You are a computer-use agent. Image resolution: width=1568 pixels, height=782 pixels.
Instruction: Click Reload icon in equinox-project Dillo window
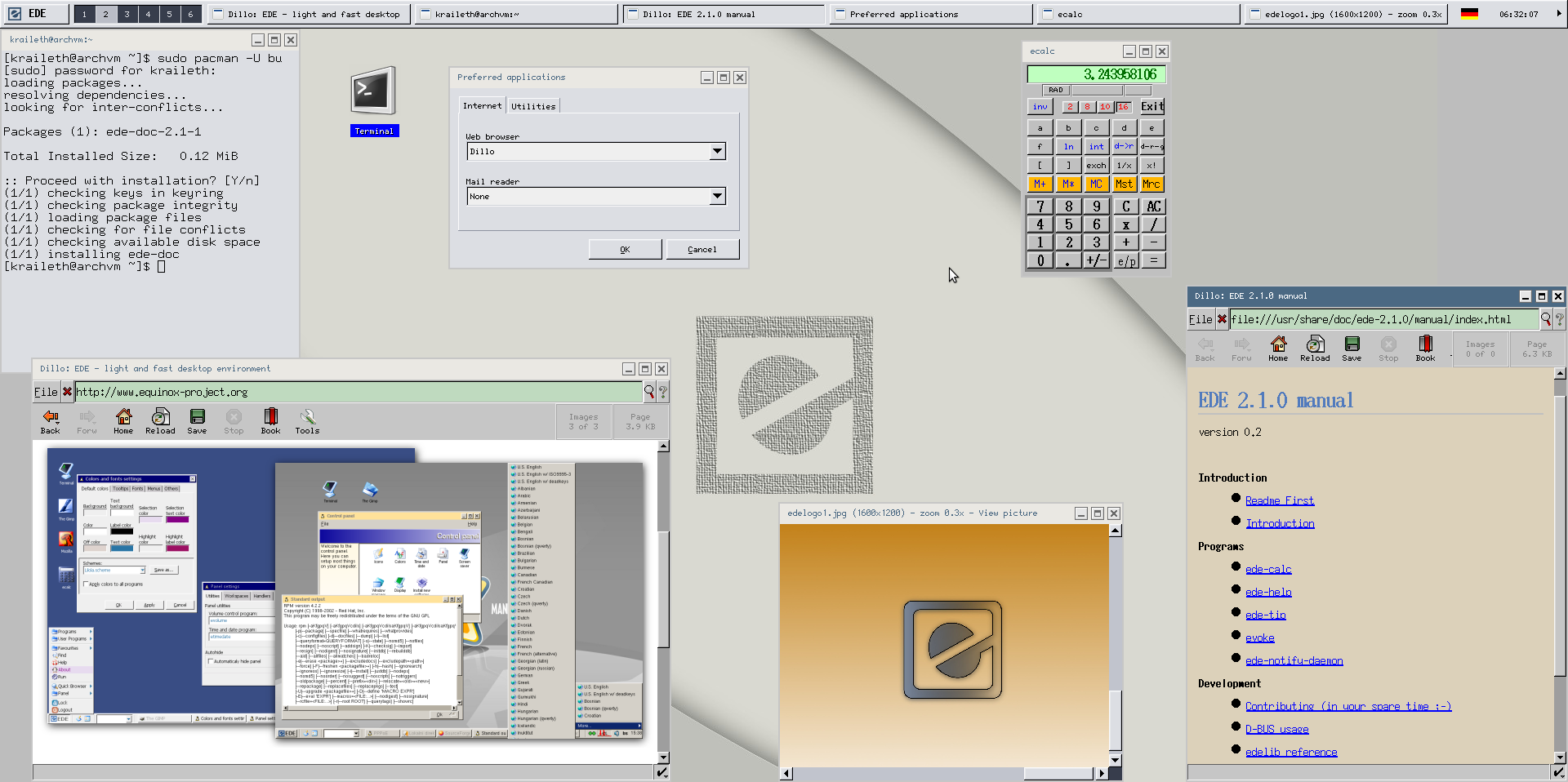160,422
